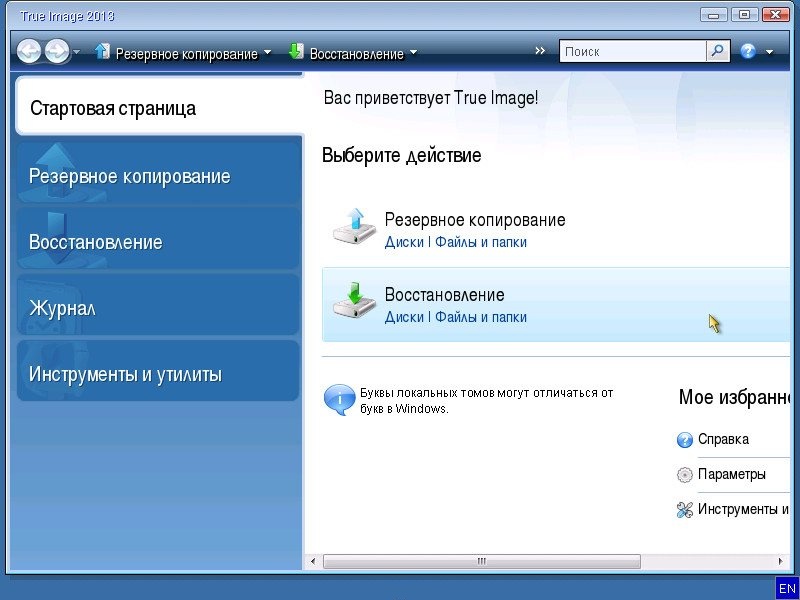Expand the toolbar overflow chevron
The width and height of the screenshot is (800, 600).
540,51
